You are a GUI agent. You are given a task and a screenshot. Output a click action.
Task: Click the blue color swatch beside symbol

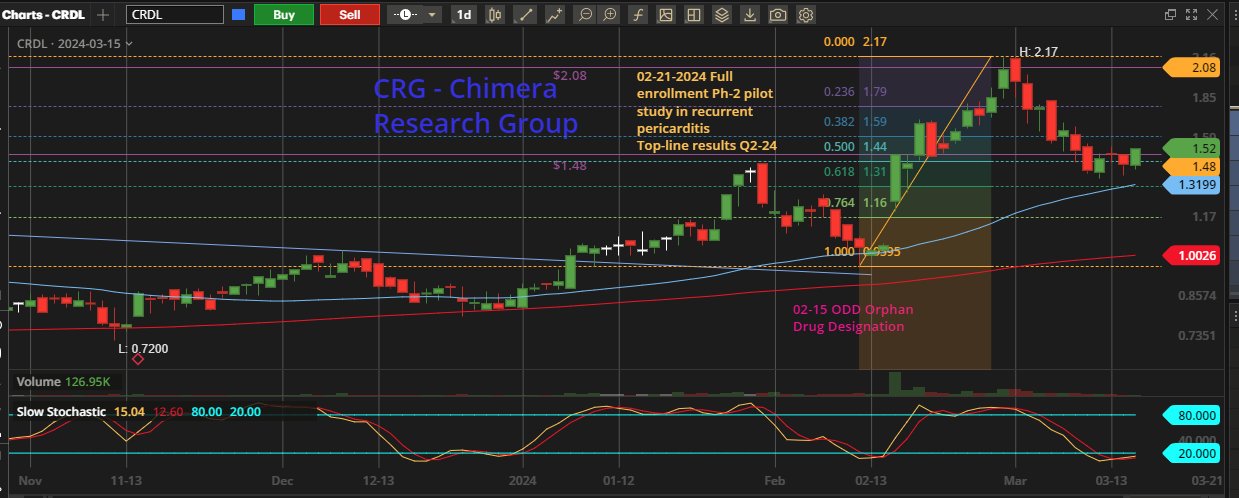coord(238,15)
